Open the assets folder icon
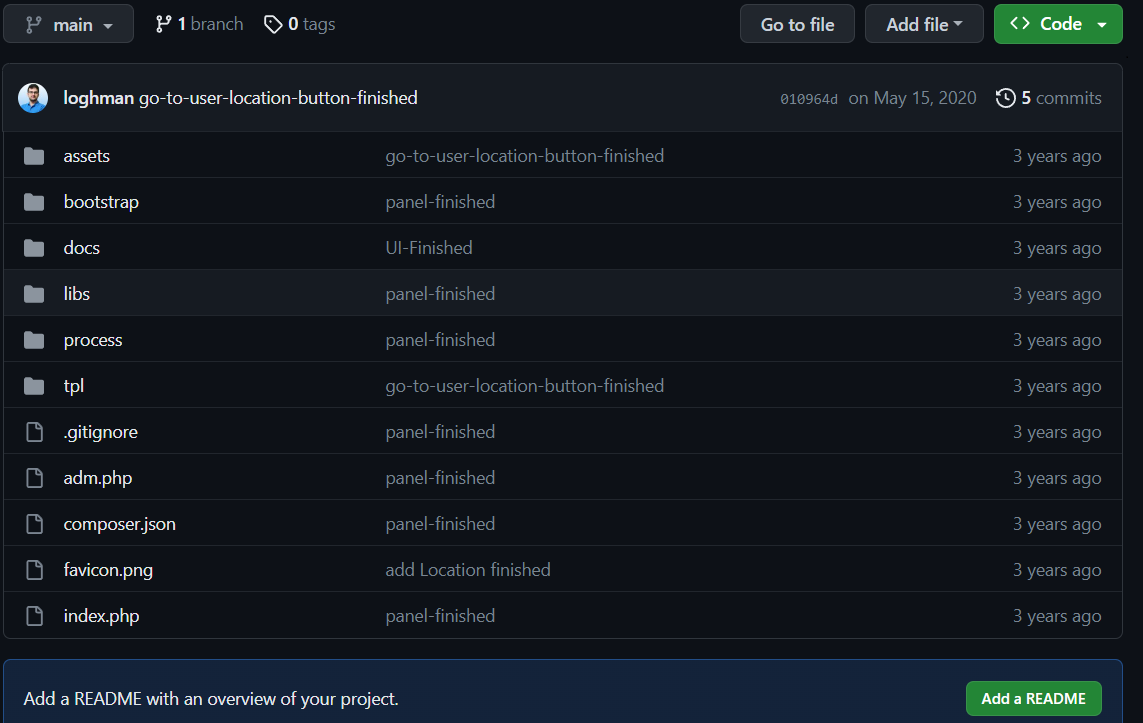The image size is (1143, 723). coord(34,156)
